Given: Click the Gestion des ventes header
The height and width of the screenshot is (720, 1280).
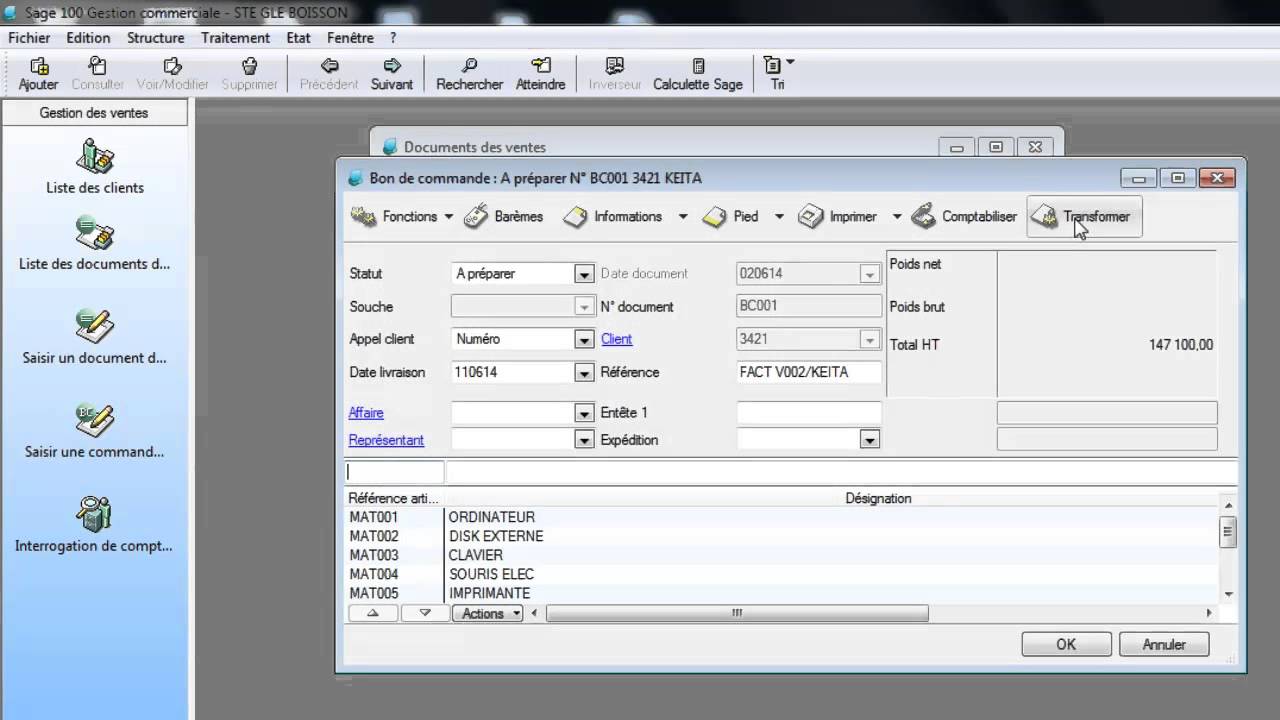Looking at the screenshot, I should 94,113.
